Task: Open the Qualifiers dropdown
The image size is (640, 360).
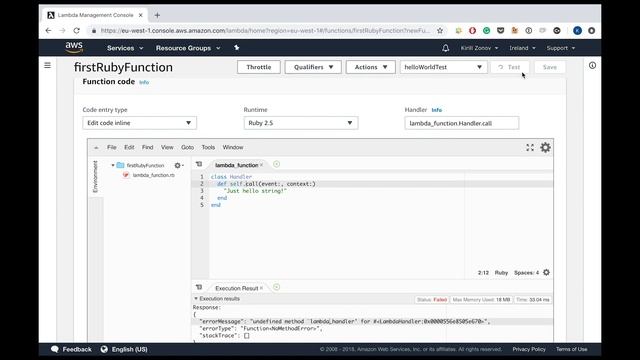Action: (x=313, y=67)
